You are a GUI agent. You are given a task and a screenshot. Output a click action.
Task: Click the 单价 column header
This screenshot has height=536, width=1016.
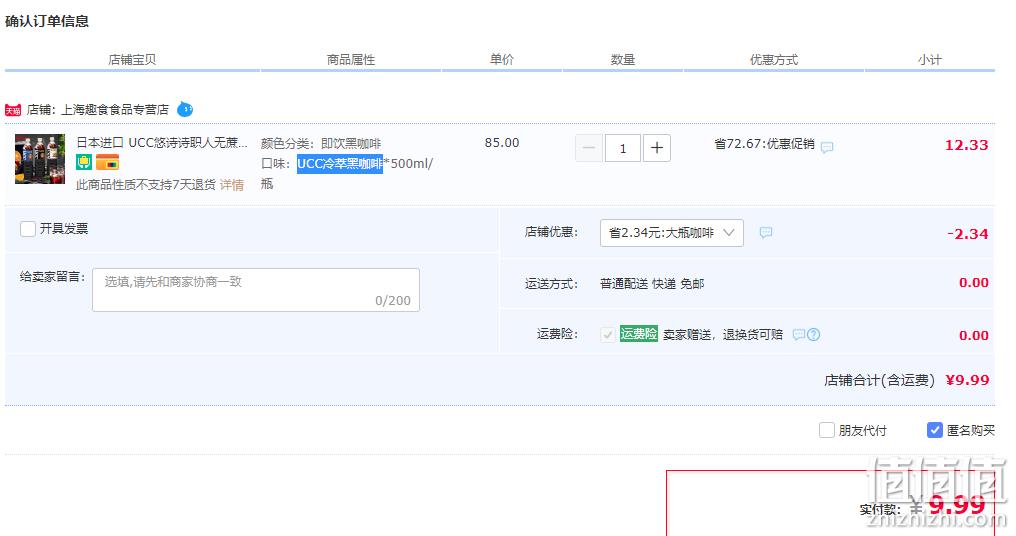point(502,60)
